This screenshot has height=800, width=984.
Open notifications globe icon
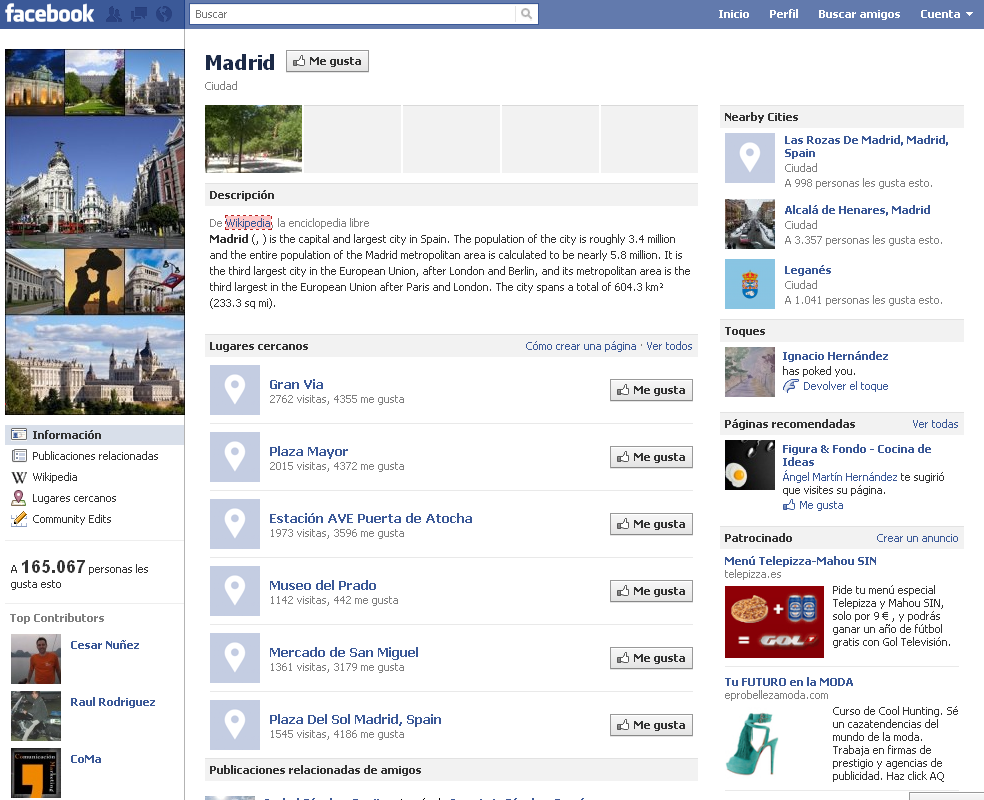pos(164,14)
